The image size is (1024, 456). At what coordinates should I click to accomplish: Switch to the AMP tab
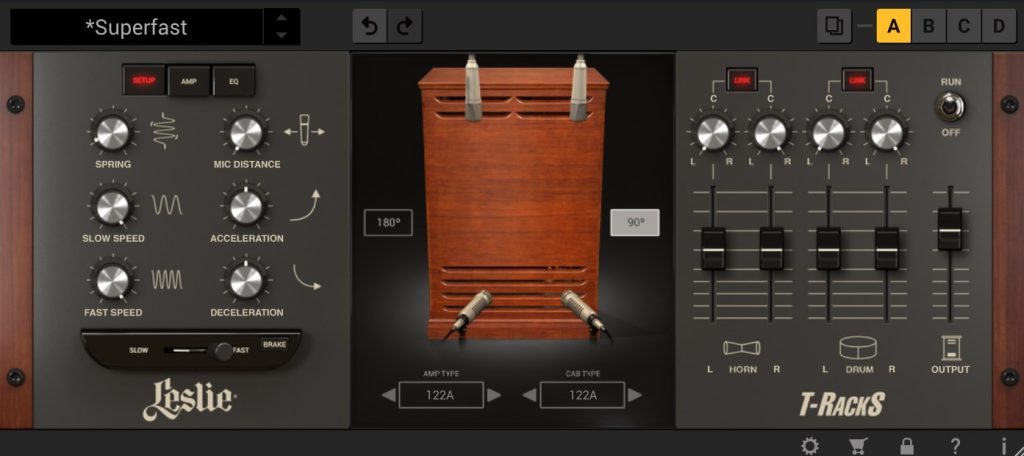[188, 80]
